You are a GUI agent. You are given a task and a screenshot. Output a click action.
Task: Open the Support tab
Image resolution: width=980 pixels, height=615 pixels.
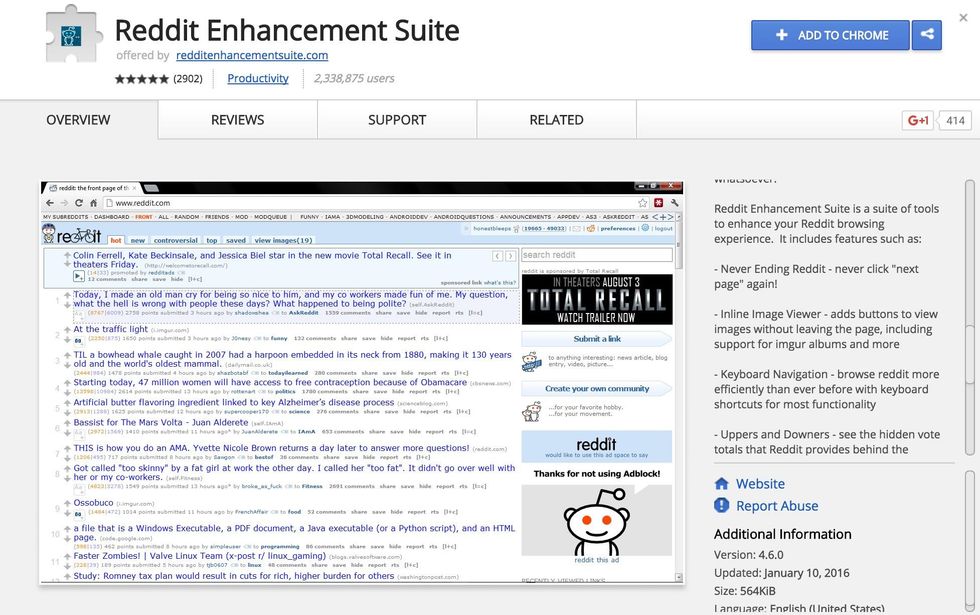[397, 120]
